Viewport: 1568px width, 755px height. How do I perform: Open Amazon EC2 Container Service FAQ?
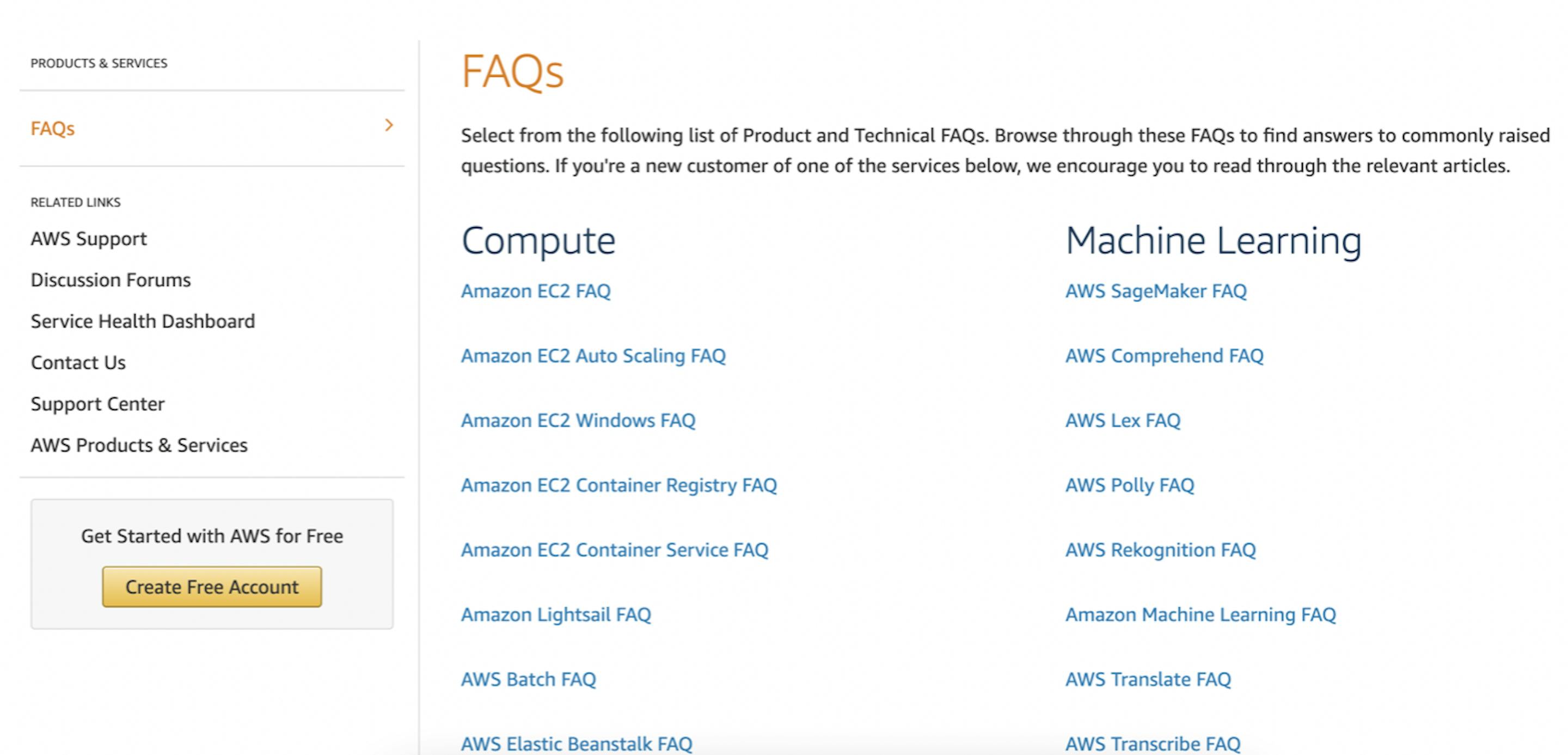tap(615, 550)
